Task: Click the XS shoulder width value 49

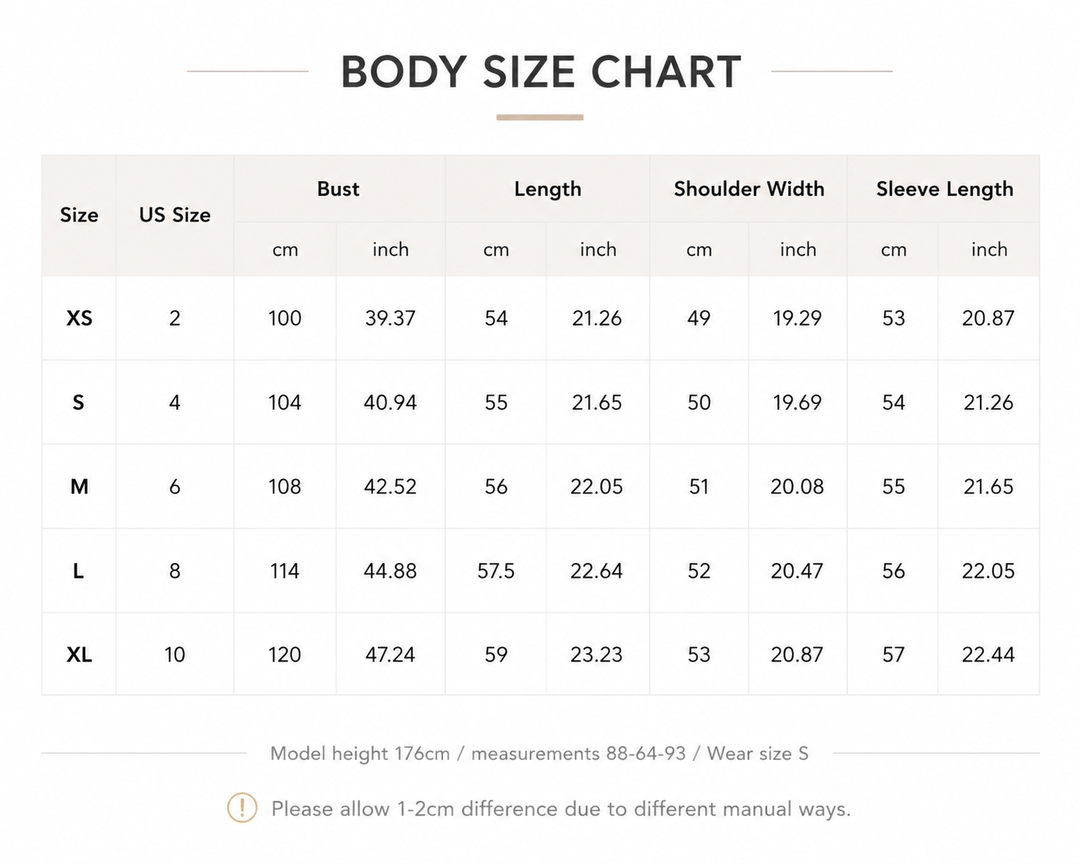Action: pyautogui.click(x=698, y=318)
